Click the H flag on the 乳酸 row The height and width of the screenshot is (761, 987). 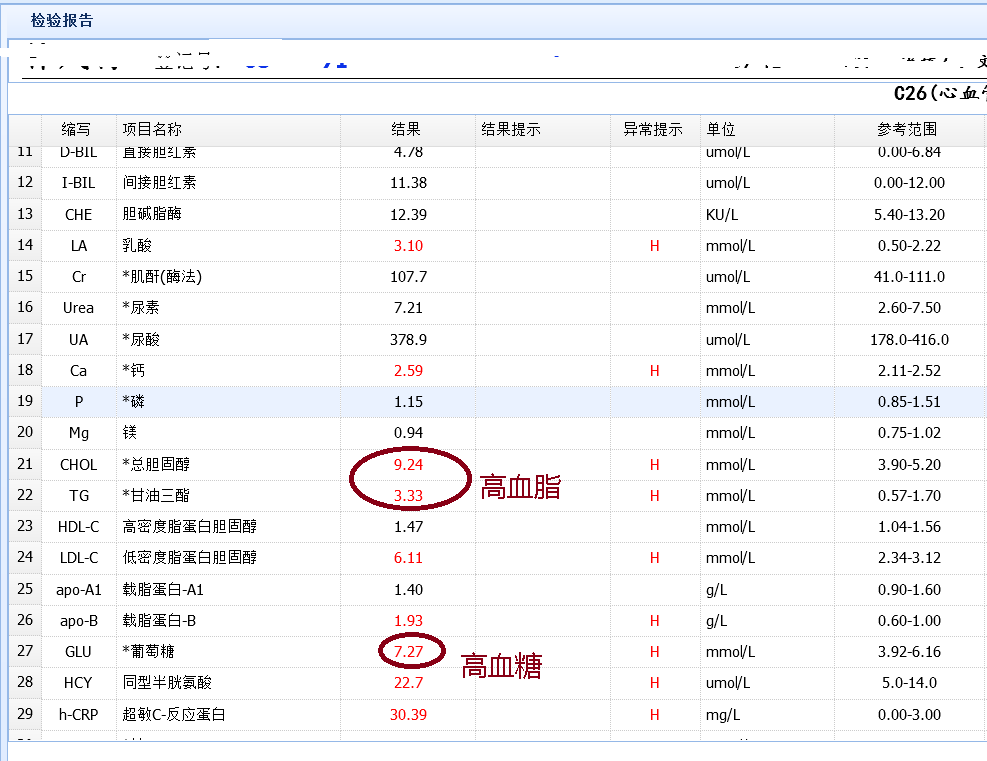pos(654,245)
